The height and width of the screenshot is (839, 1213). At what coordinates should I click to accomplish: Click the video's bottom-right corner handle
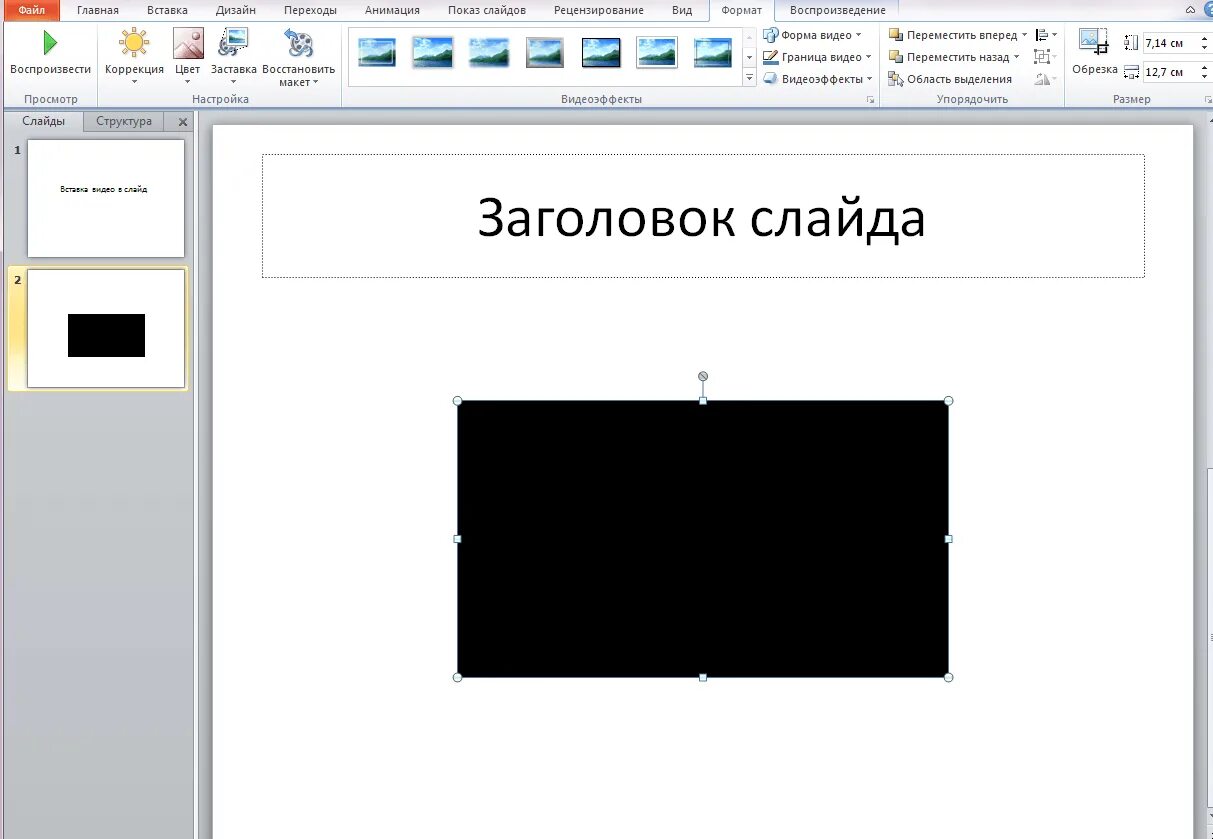[x=948, y=677]
